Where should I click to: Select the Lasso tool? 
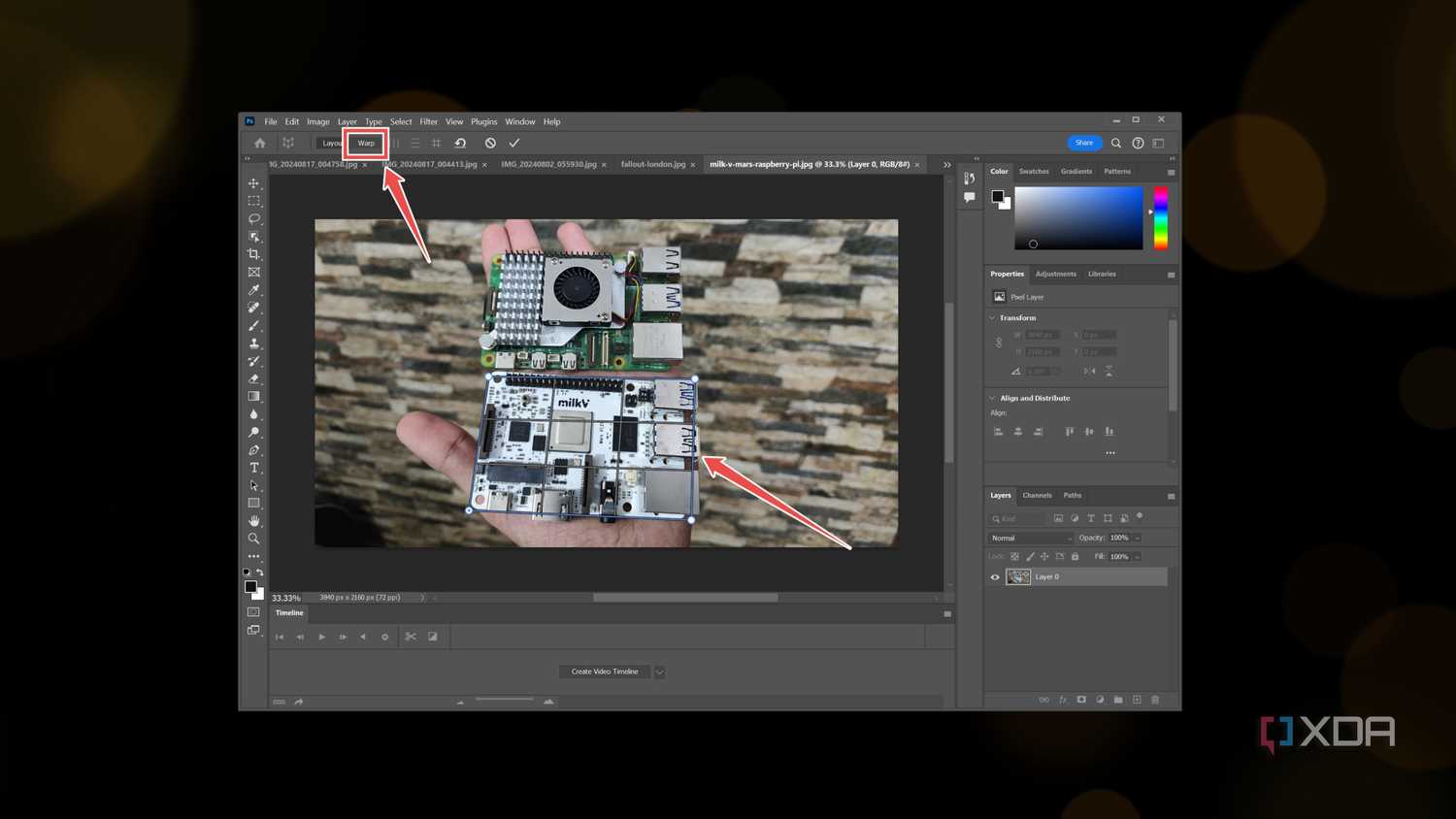coord(254,218)
